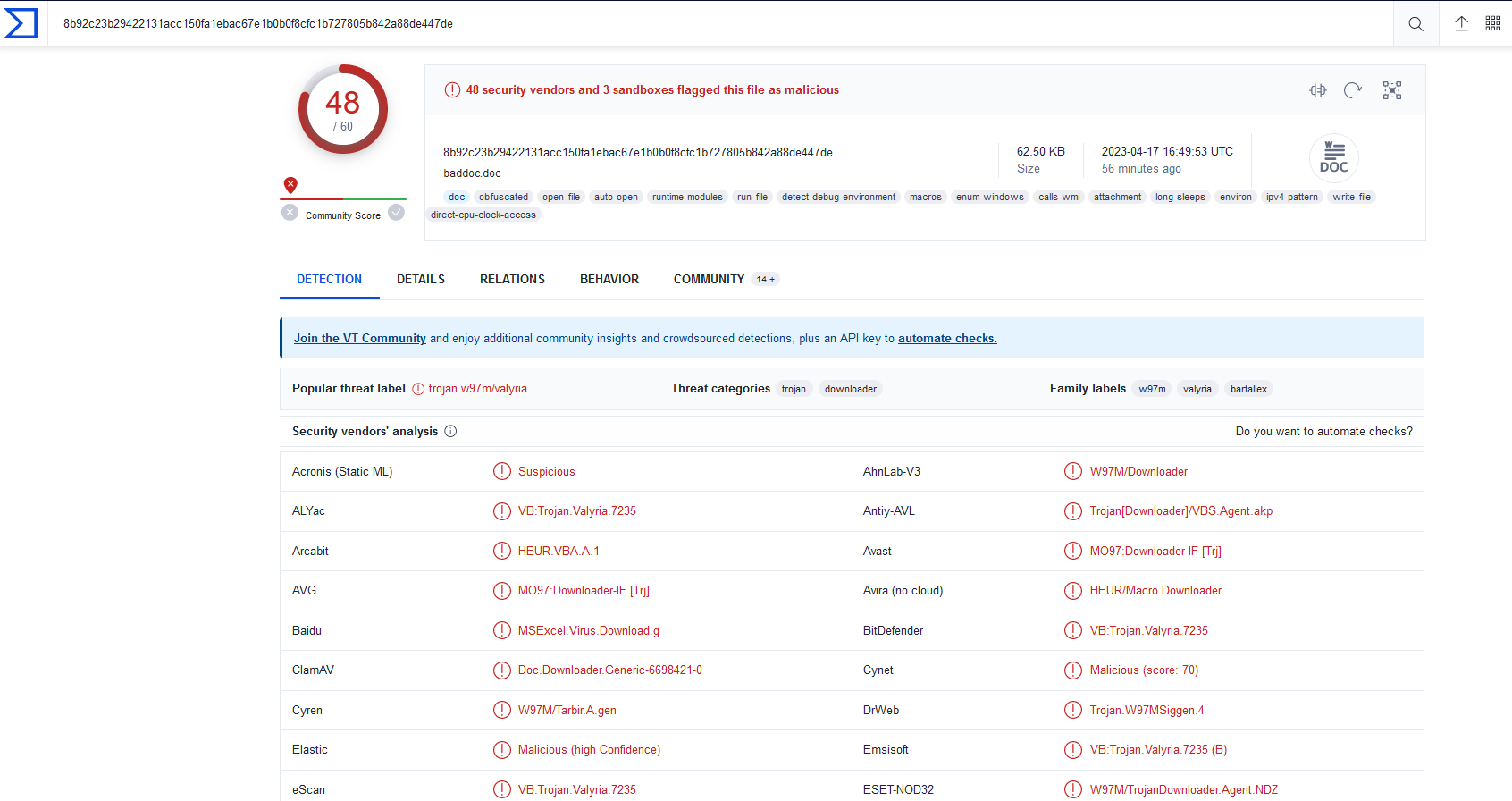This screenshot has height=801, width=1512.
Task: Click the community score bar
Action: pos(343,199)
